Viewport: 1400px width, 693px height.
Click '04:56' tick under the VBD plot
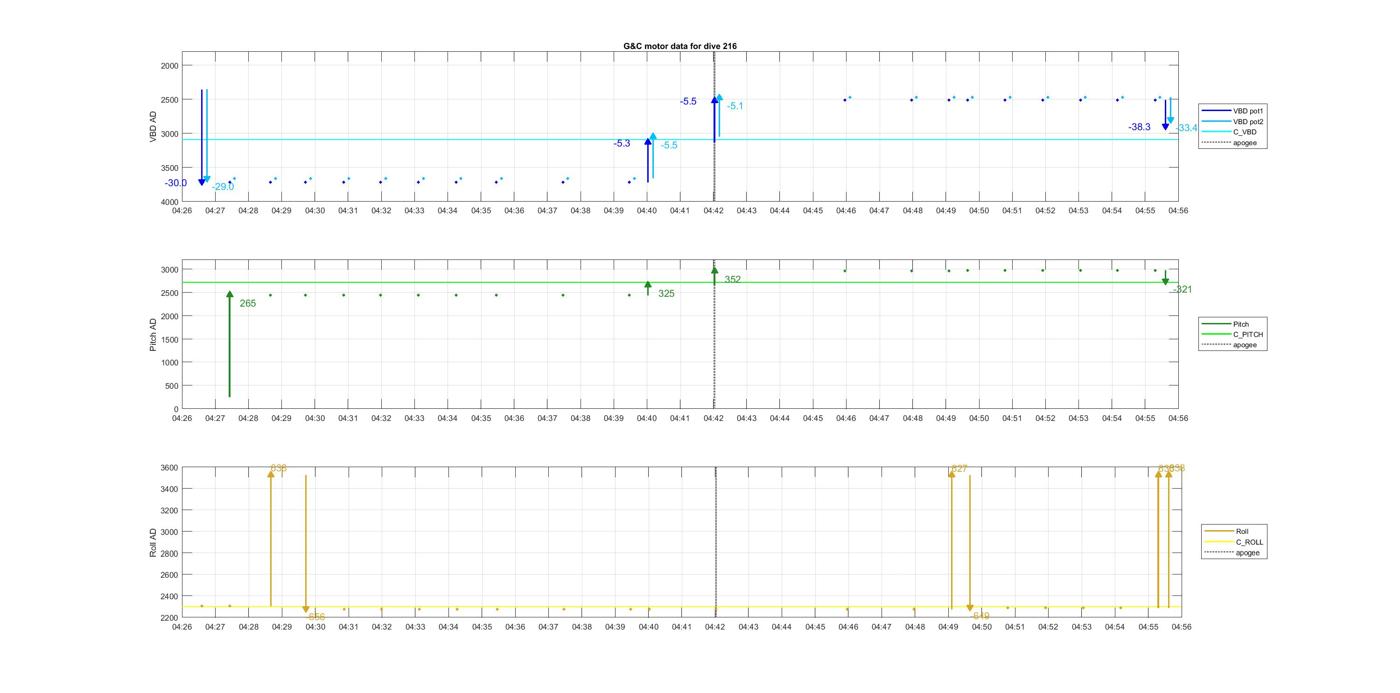[x=1178, y=211]
